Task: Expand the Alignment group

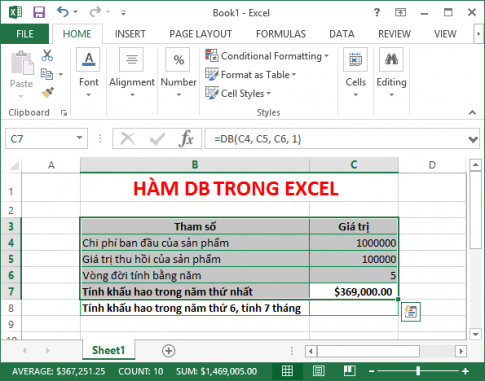Action: pos(132,73)
